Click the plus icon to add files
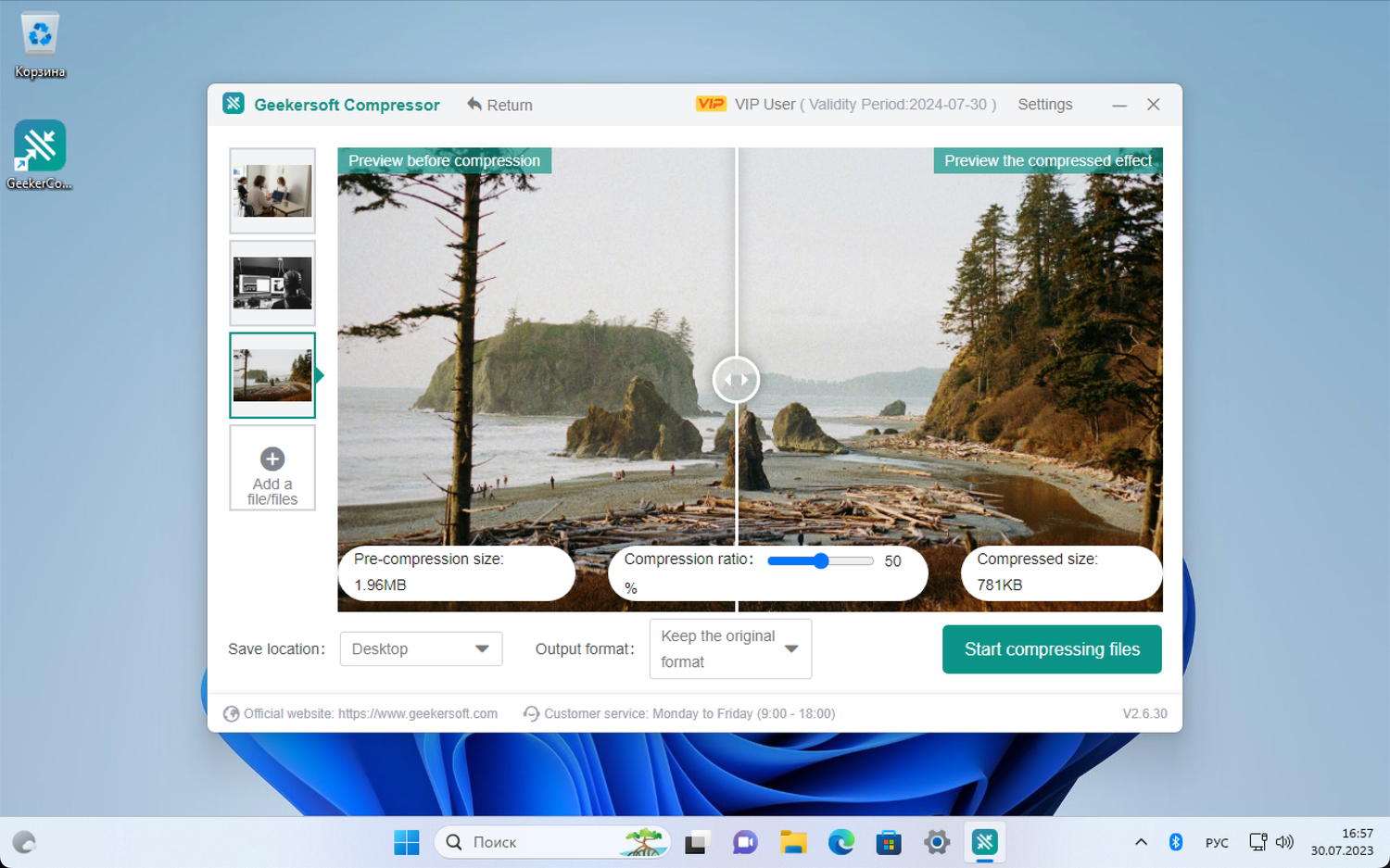The image size is (1390, 868). click(x=272, y=459)
